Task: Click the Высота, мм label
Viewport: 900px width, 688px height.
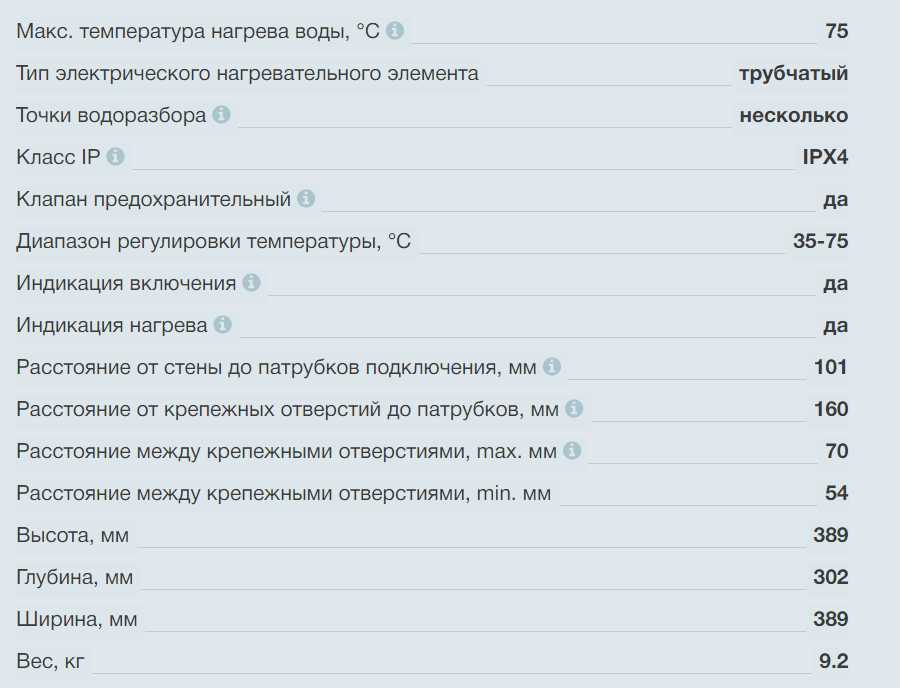Action: click(72, 535)
